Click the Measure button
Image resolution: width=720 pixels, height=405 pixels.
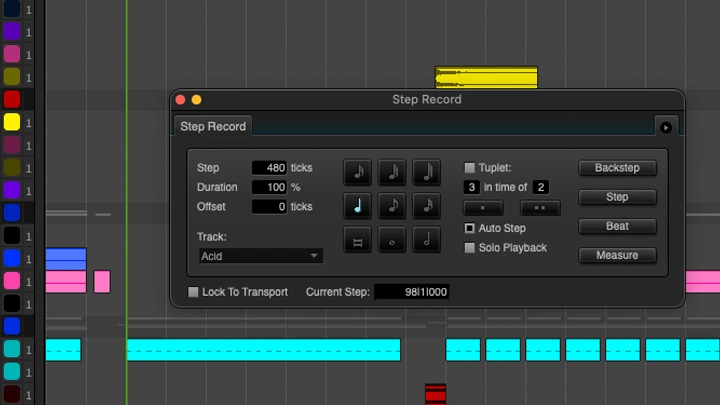(617, 255)
